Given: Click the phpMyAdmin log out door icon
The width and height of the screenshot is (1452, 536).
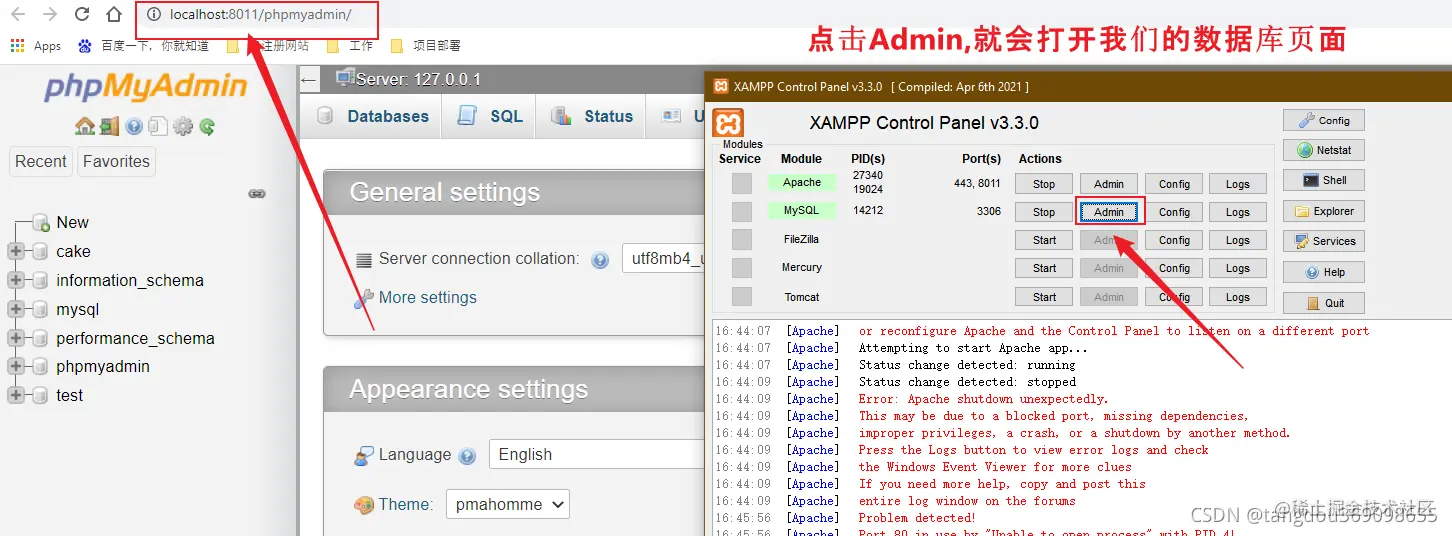Looking at the screenshot, I should coord(109,126).
